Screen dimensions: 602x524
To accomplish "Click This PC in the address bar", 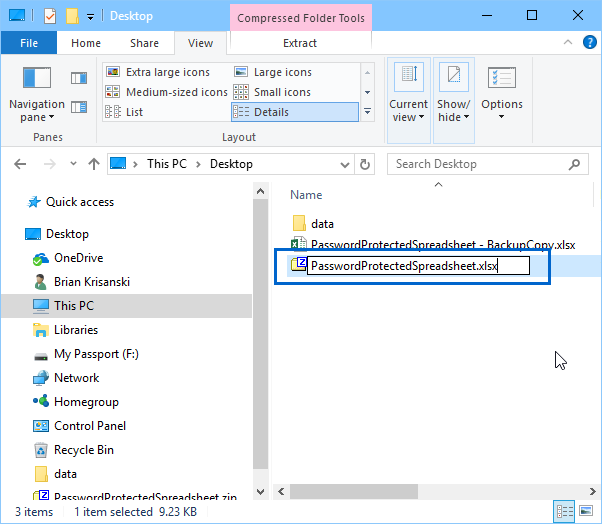I will coord(167,164).
